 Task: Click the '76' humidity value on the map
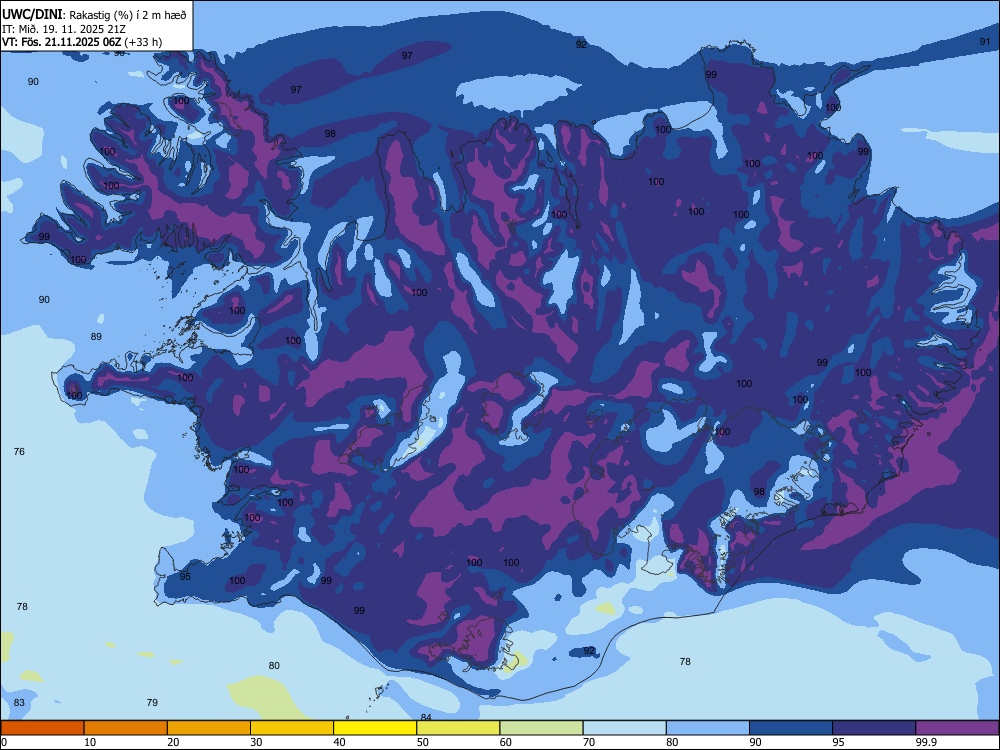[x=19, y=452]
